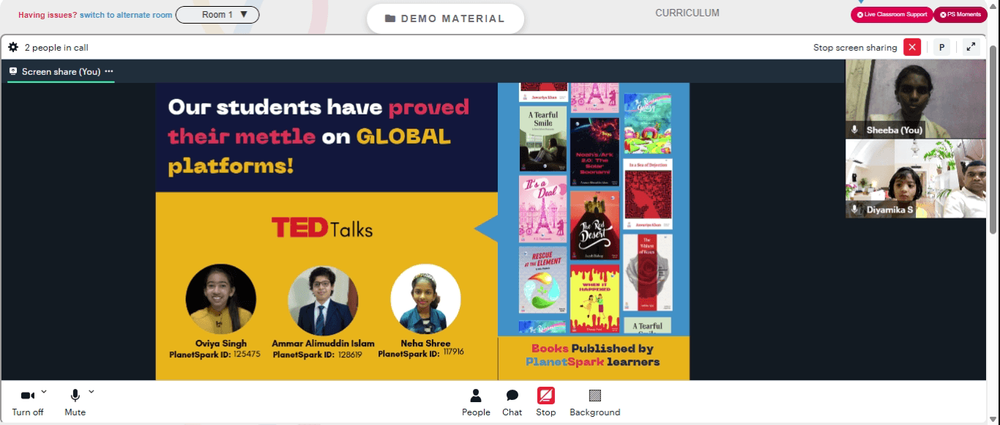Select the Screen share (You) tab
The image size is (1000, 425).
click(61, 71)
